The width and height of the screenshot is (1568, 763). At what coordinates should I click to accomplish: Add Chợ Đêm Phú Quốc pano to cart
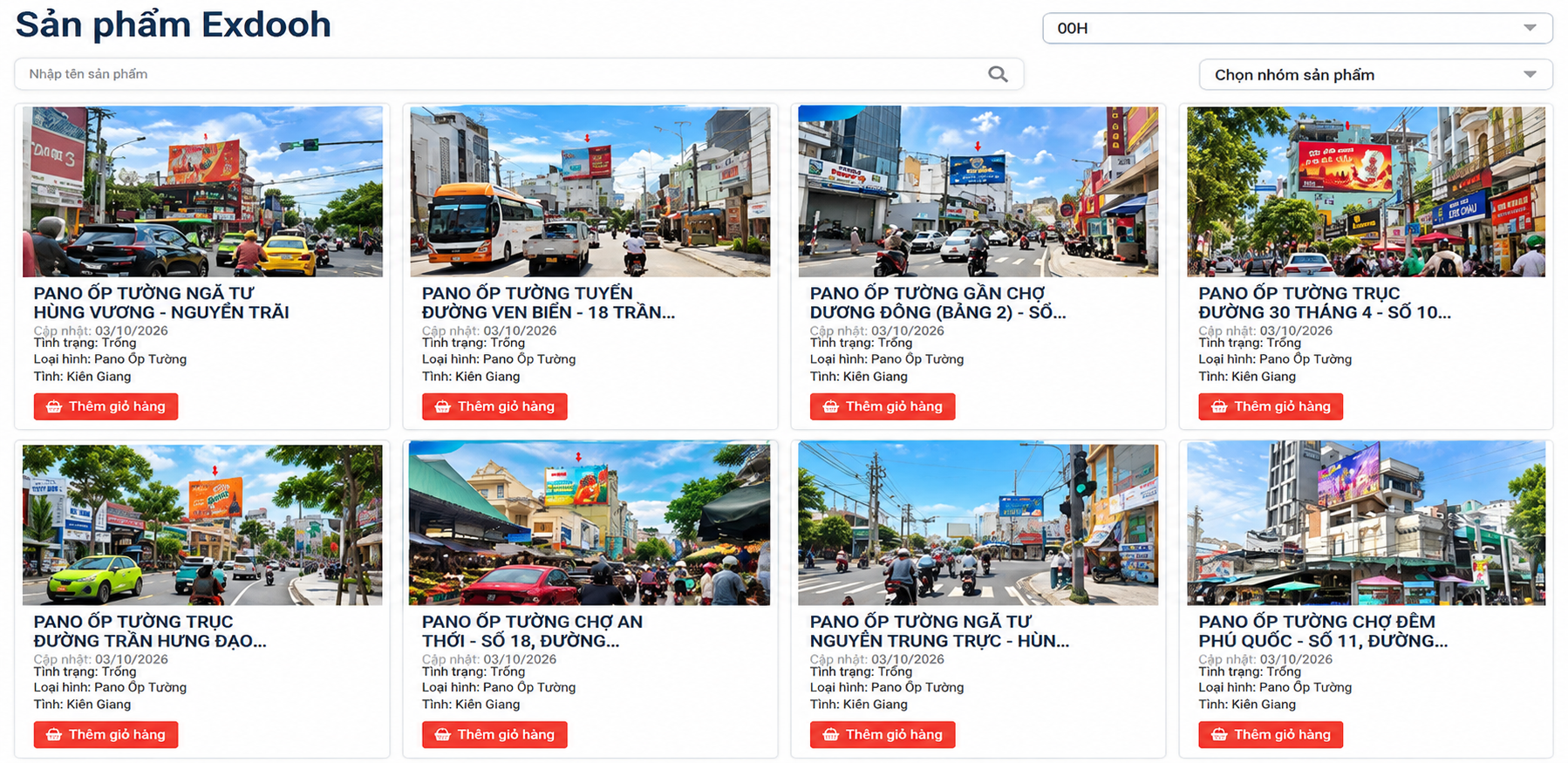point(1271,734)
